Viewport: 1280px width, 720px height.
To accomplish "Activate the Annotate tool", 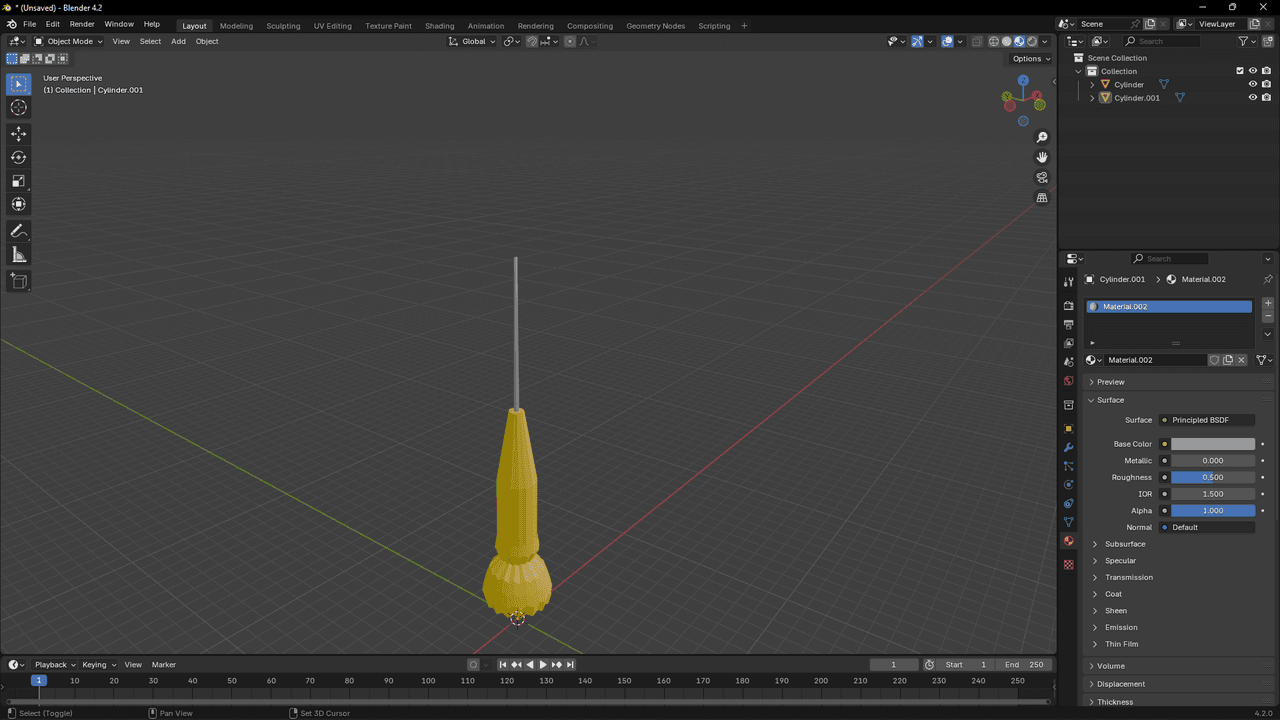I will click(18, 231).
